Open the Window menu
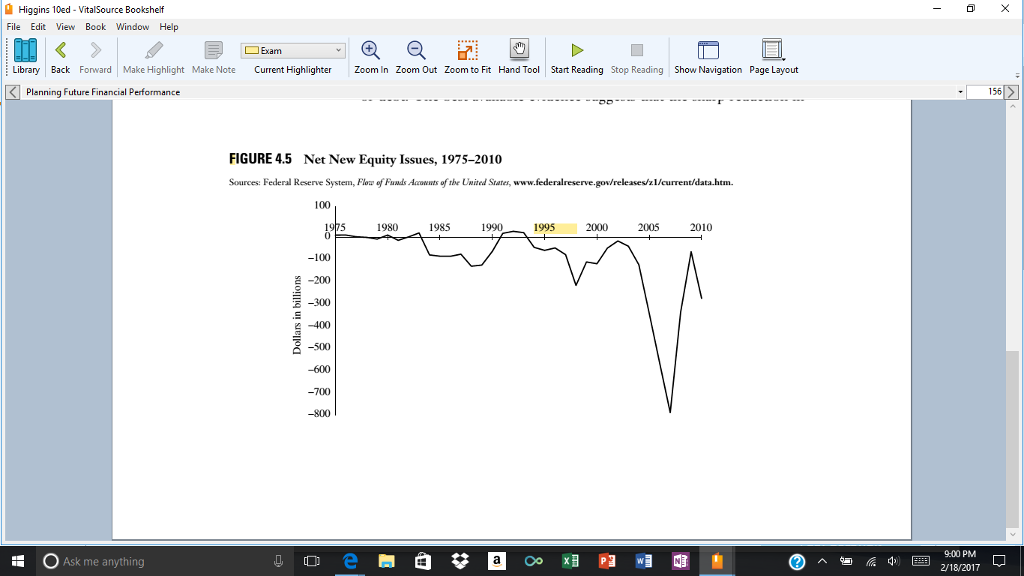The height and width of the screenshot is (576, 1024). click(x=131, y=27)
